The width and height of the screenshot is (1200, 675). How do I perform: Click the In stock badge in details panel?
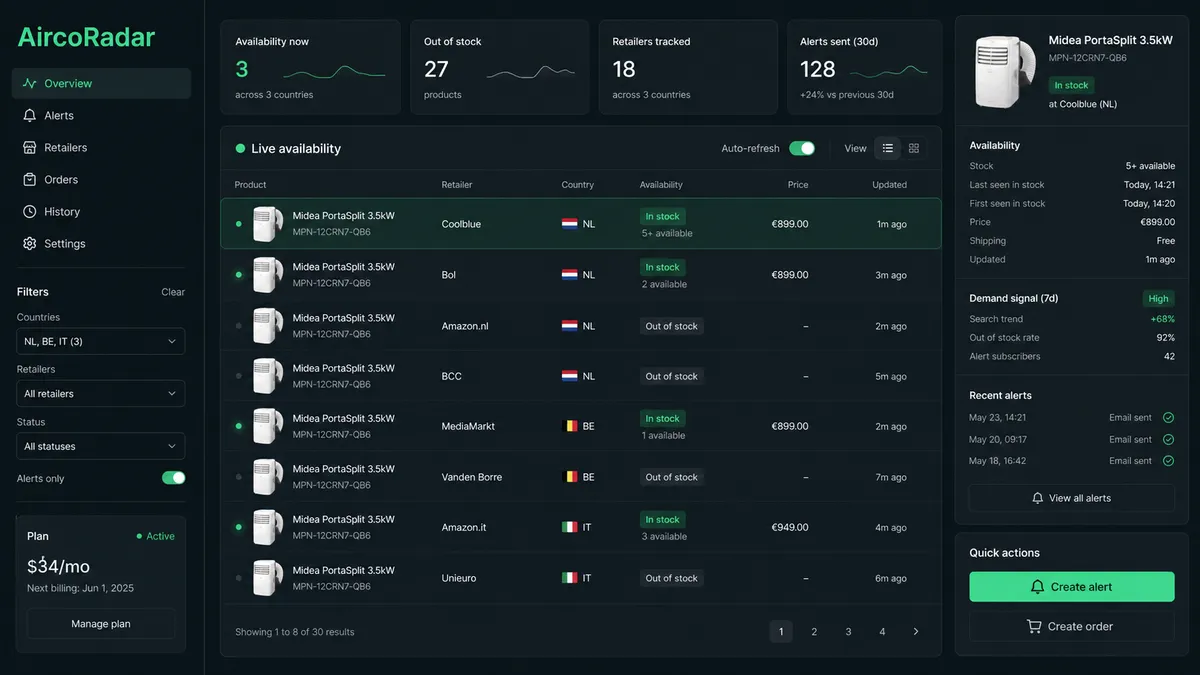[x=1071, y=85]
